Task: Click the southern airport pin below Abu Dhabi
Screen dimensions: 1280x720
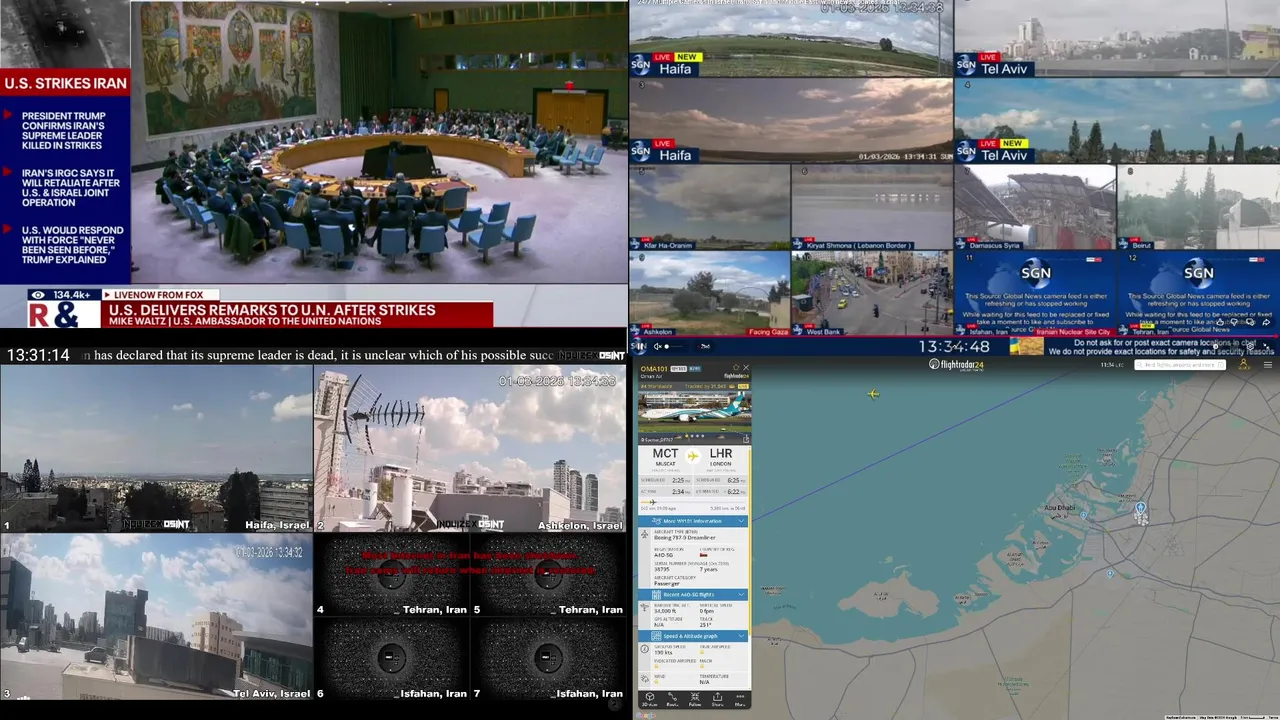Action: pos(1109,574)
